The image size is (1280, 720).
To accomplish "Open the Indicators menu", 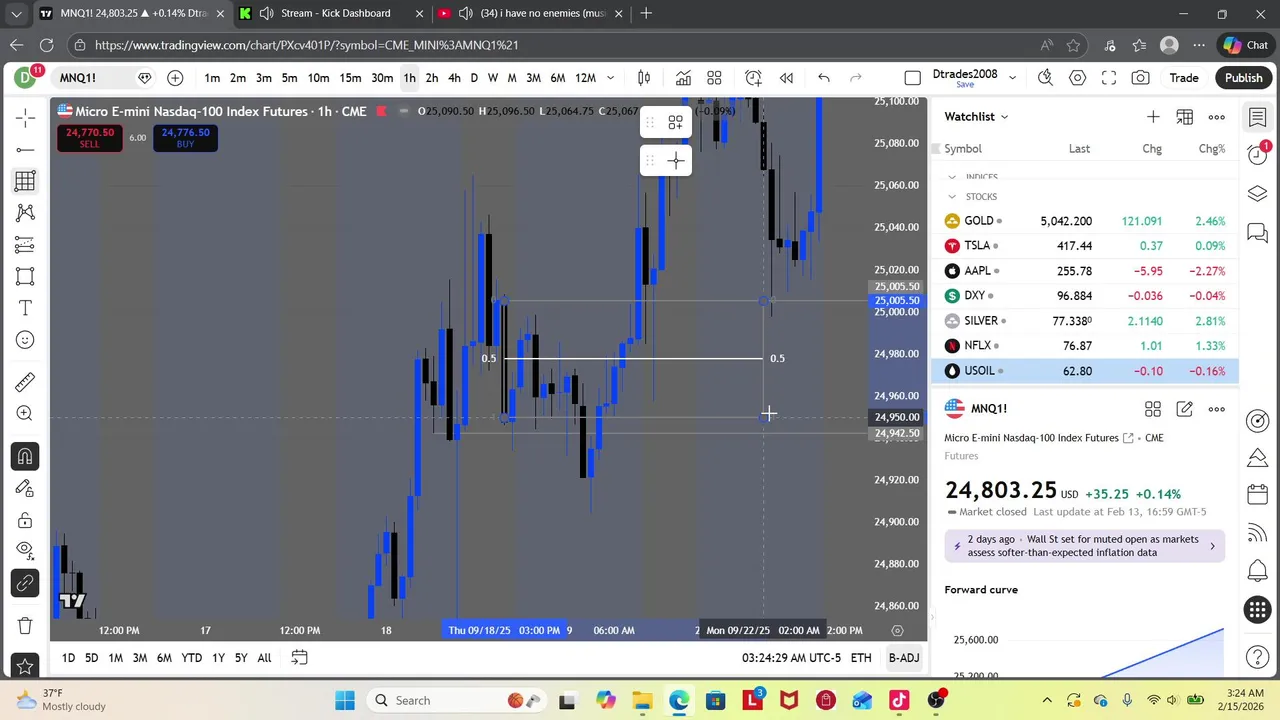I will (x=683, y=78).
